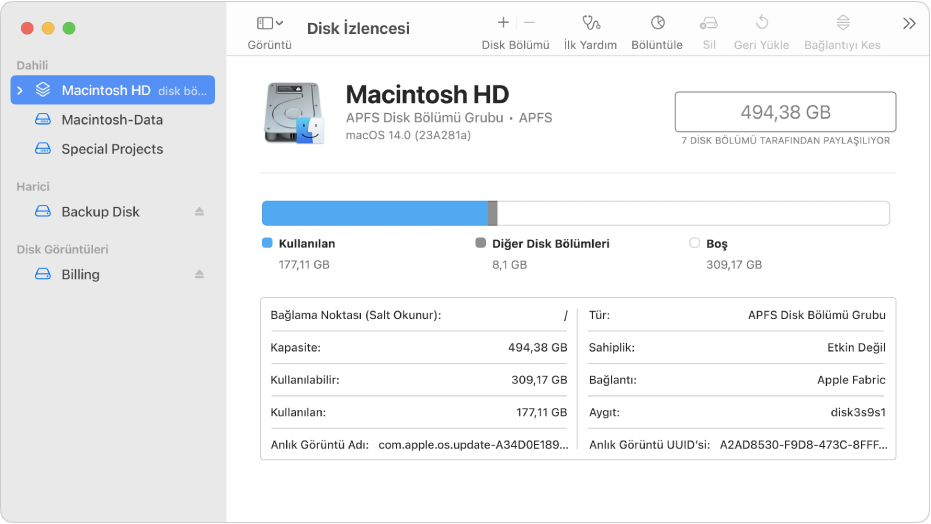
Task: Add a volume with the plus icon
Action: coord(503,23)
